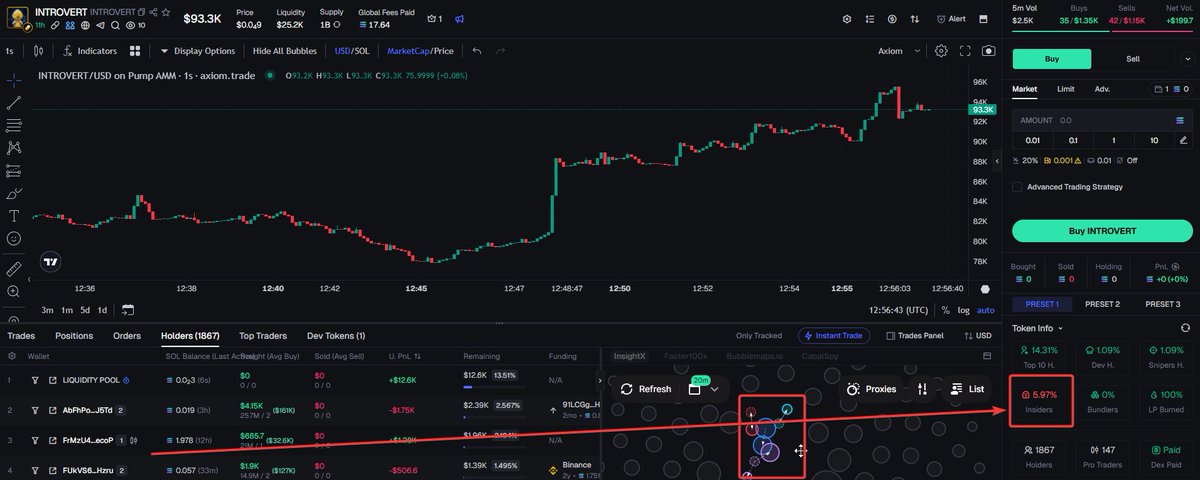Open the emoji icons tool
Screen dimensions: 1200x480
(14, 239)
